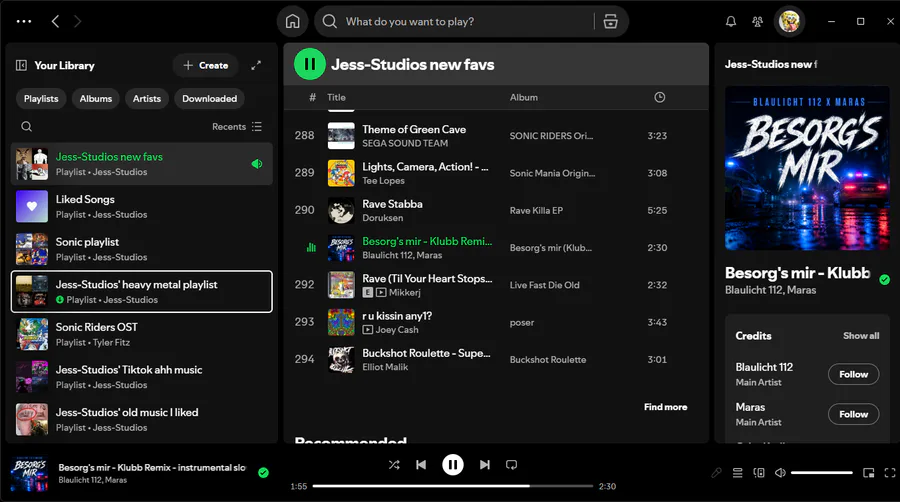Screen dimensions: 900x502
Task: Open Rave Killa EP album link
Action: (536, 211)
